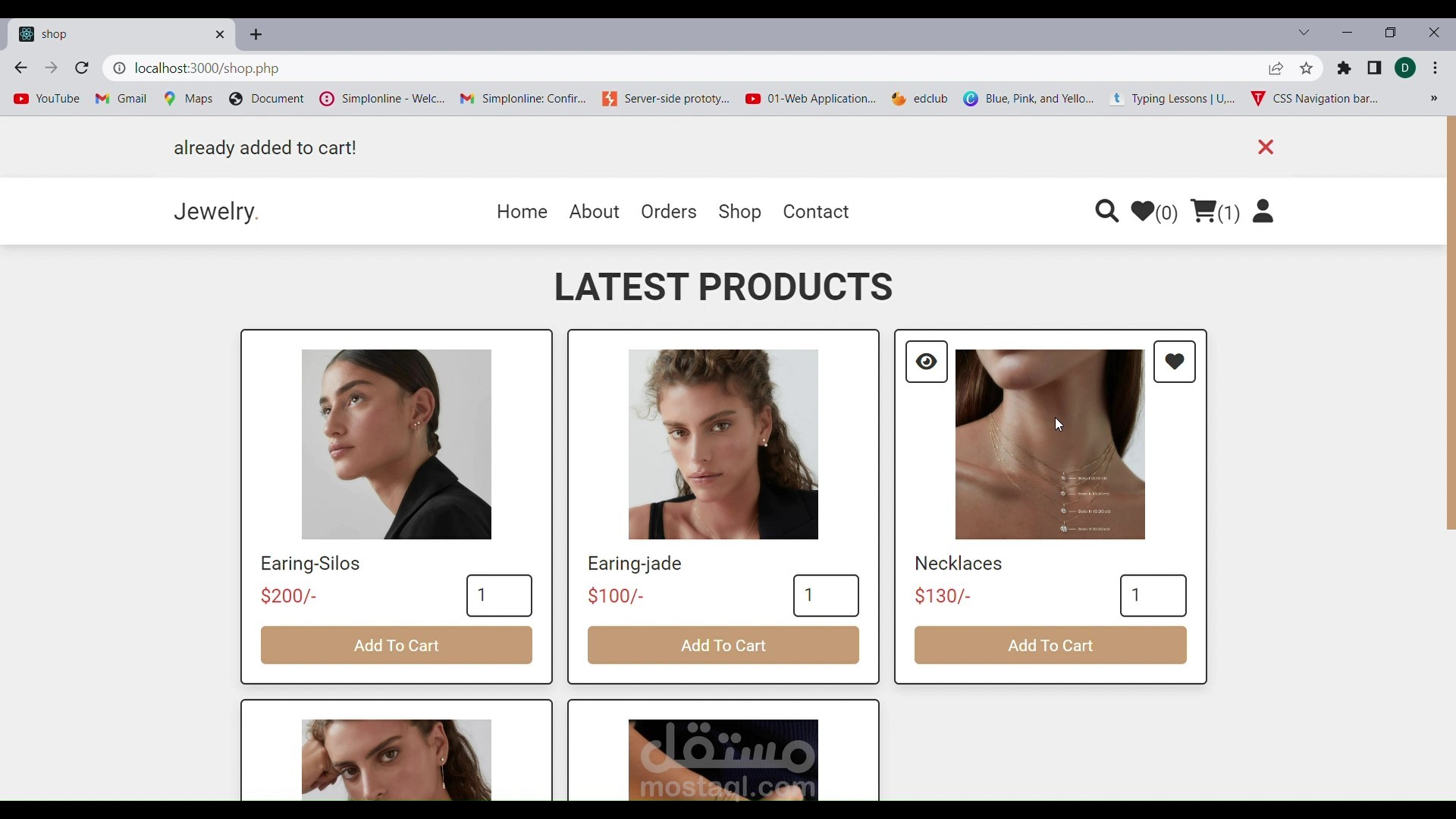Reload the shop page
Screen dimensions: 1456x819
click(82, 68)
